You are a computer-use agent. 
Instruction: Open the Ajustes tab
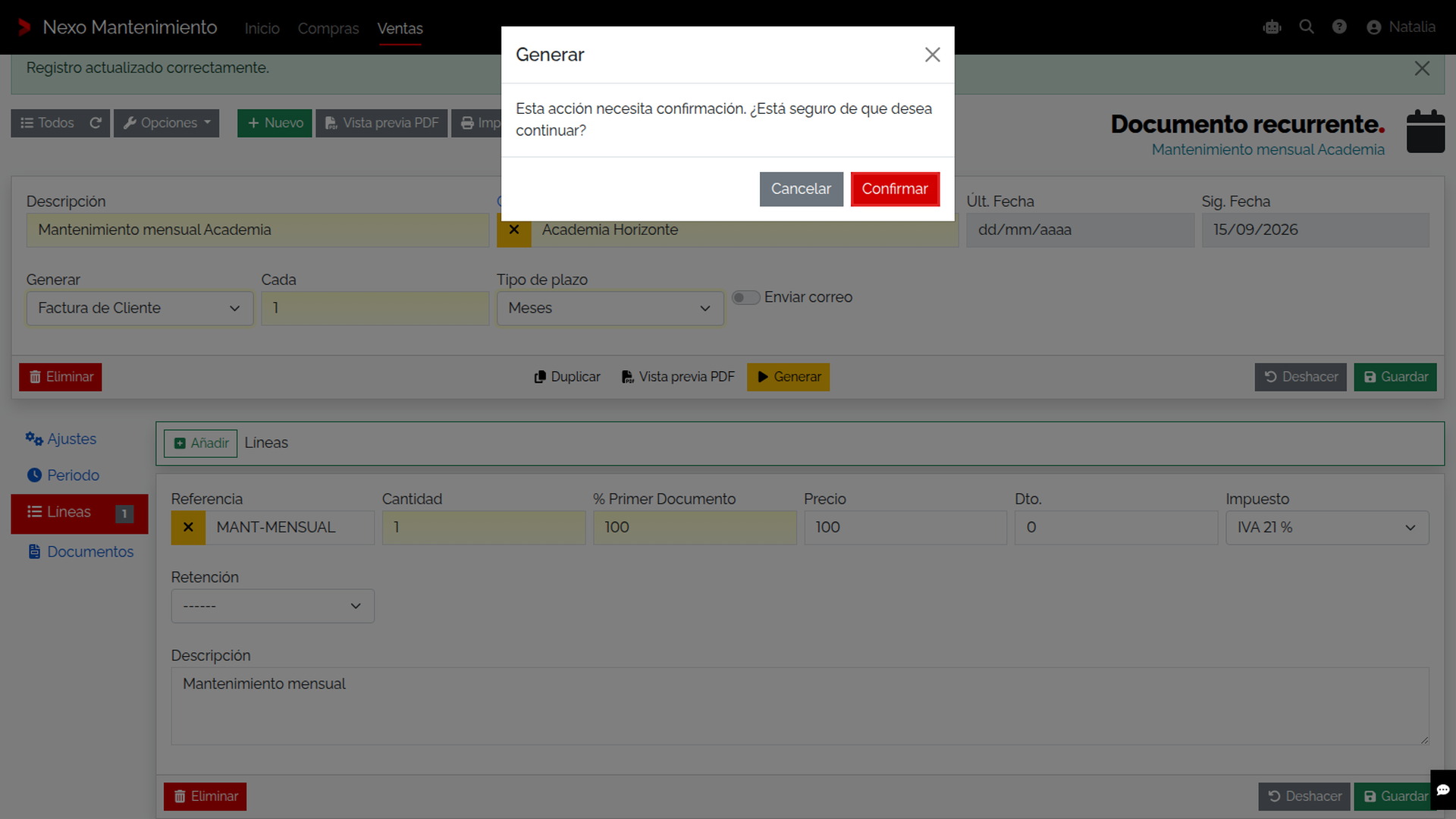tap(61, 439)
